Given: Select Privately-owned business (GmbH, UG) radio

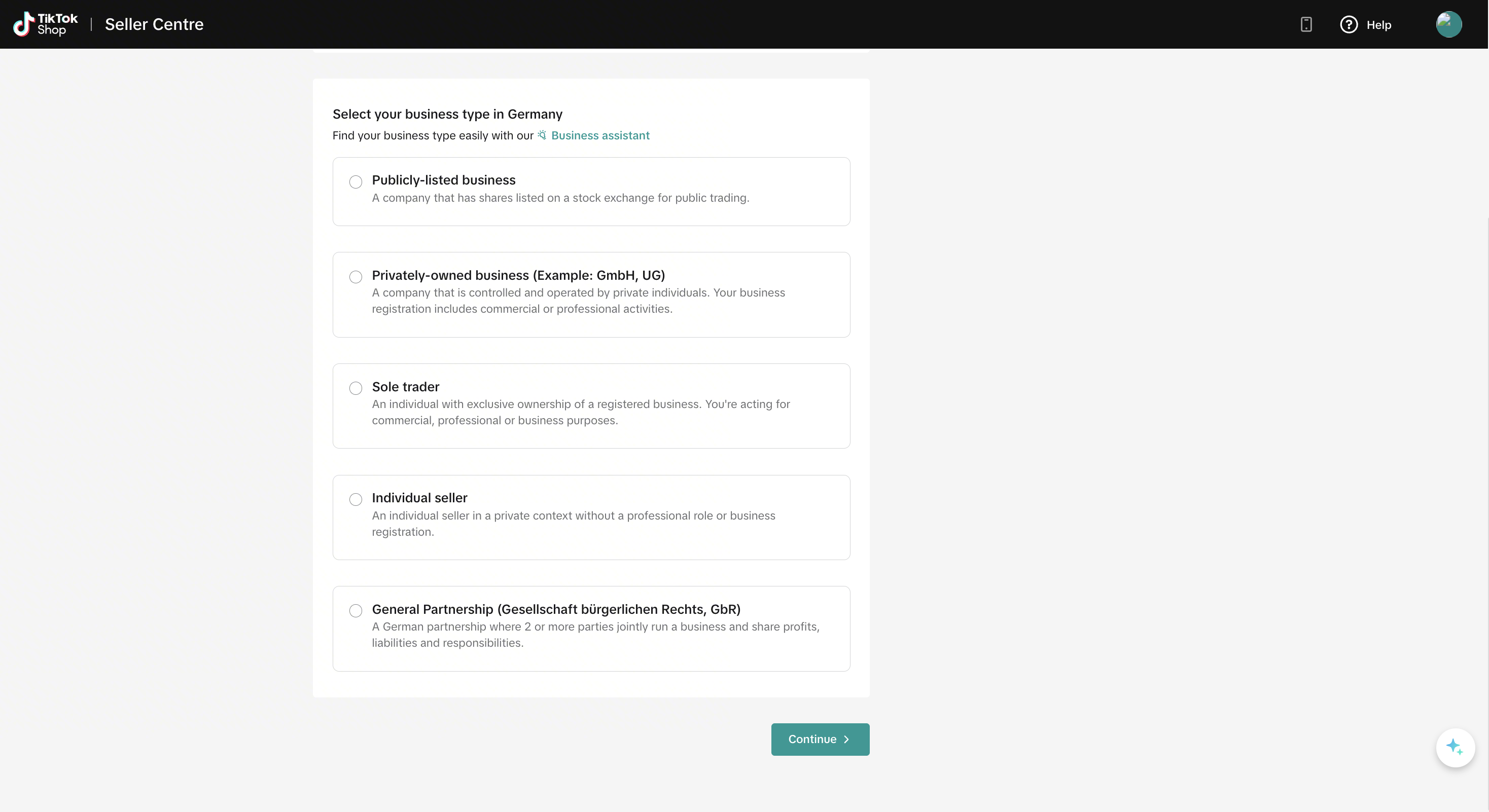Looking at the screenshot, I should [x=356, y=277].
